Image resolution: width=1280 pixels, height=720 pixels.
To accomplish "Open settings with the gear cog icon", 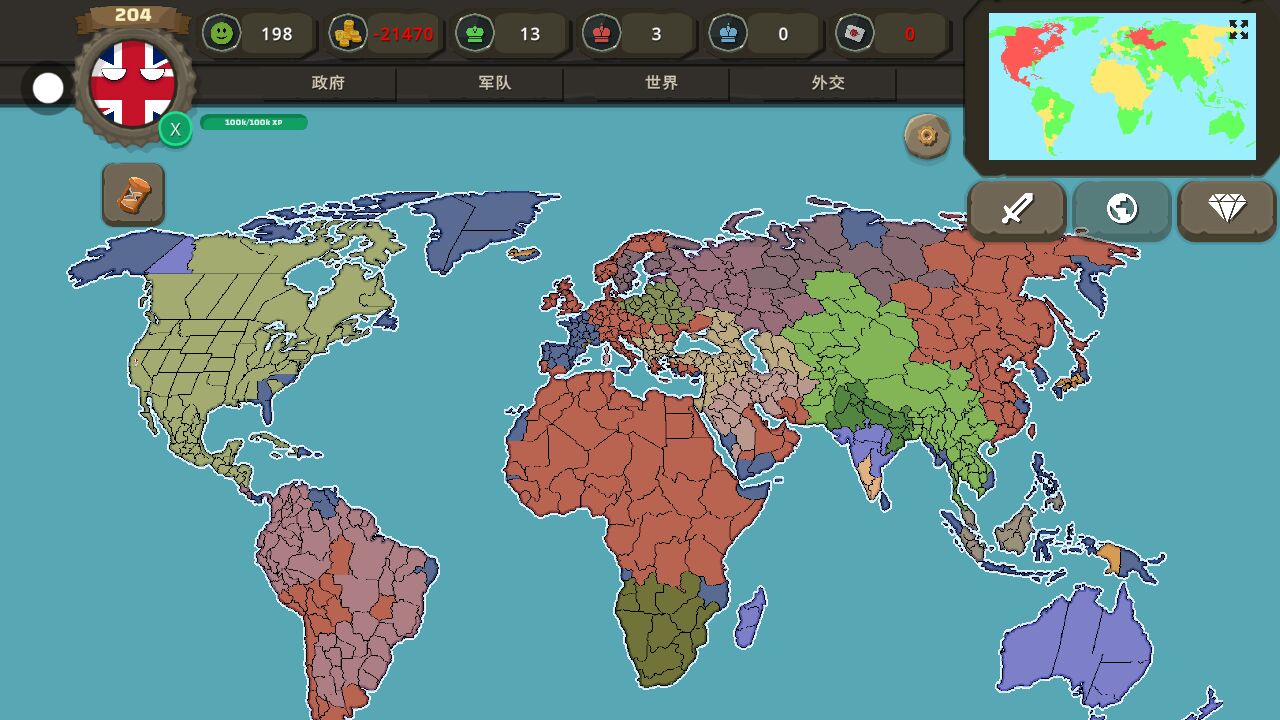I will click(x=927, y=136).
